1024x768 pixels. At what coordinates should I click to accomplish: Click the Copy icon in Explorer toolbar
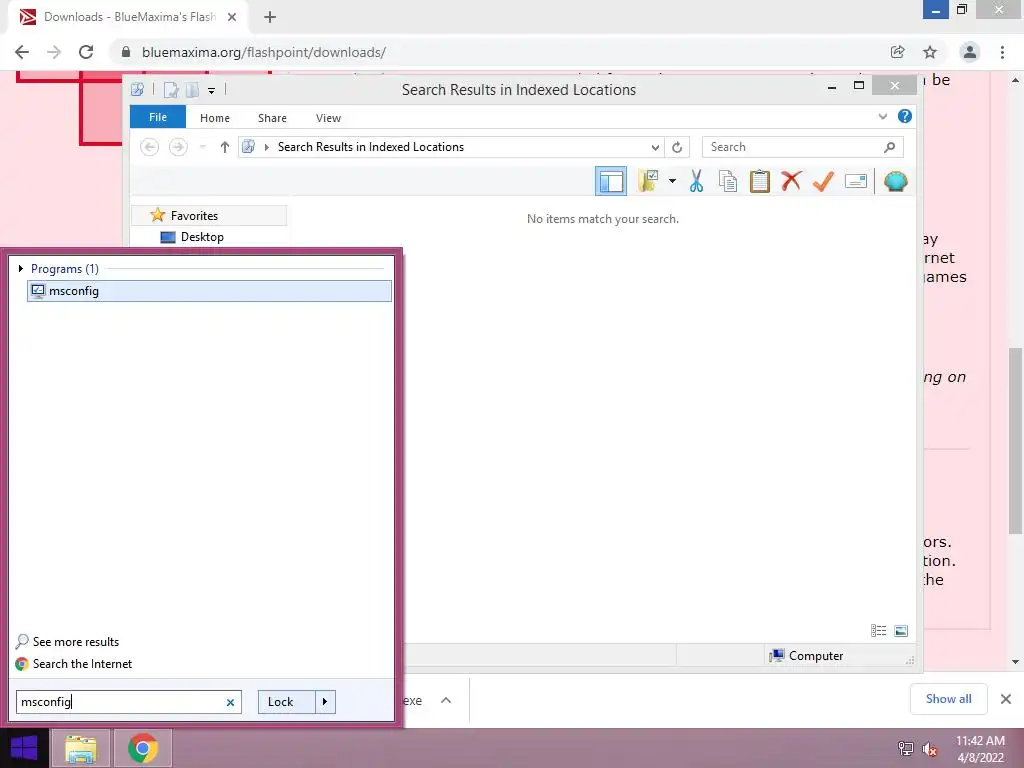pos(728,181)
